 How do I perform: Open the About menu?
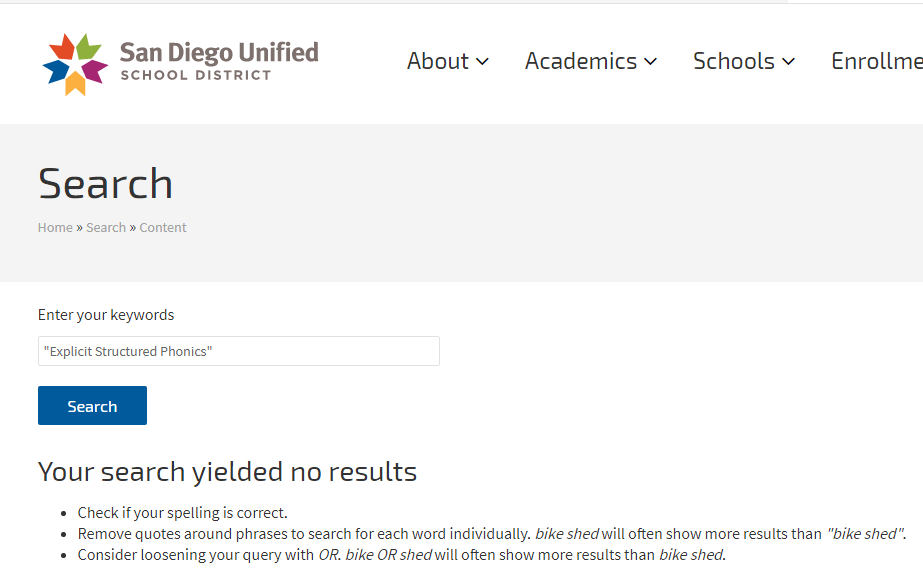[438, 61]
